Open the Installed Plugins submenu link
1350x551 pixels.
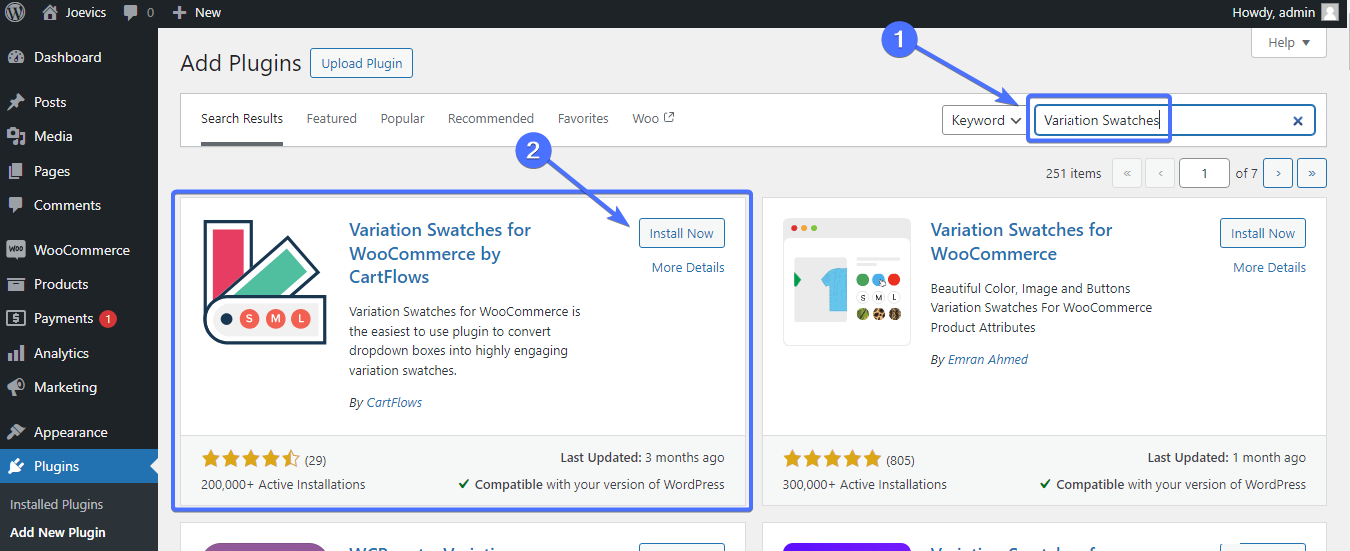(57, 504)
